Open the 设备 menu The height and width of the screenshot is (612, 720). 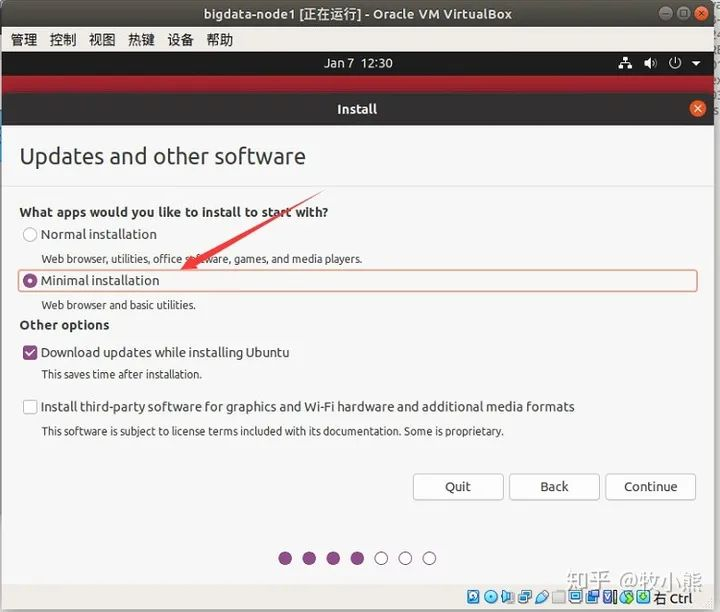(180, 40)
